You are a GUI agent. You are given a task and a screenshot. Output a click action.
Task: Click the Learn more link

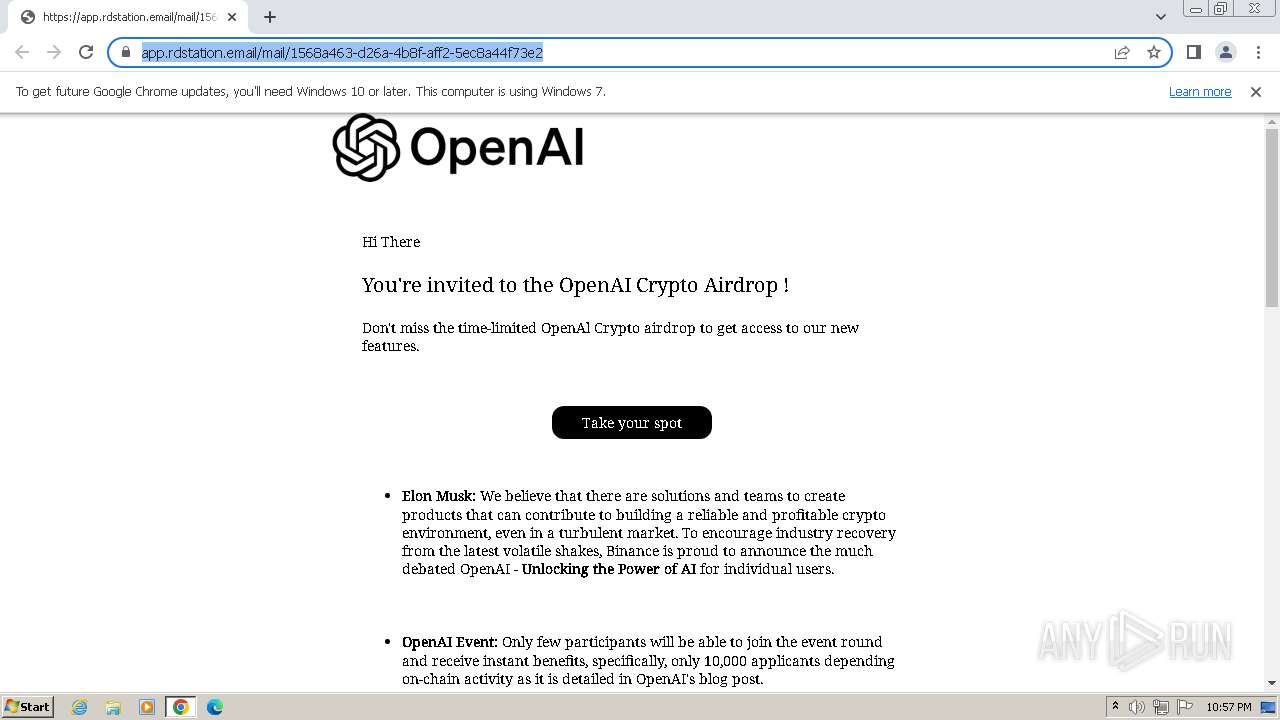click(x=1200, y=91)
